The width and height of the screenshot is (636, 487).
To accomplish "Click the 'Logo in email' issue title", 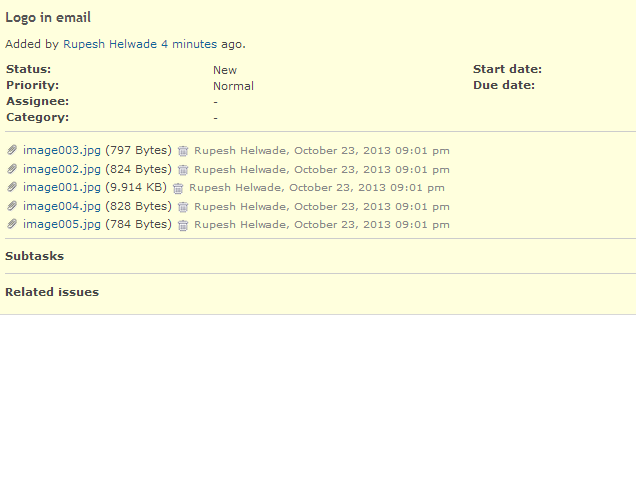I will (x=48, y=18).
